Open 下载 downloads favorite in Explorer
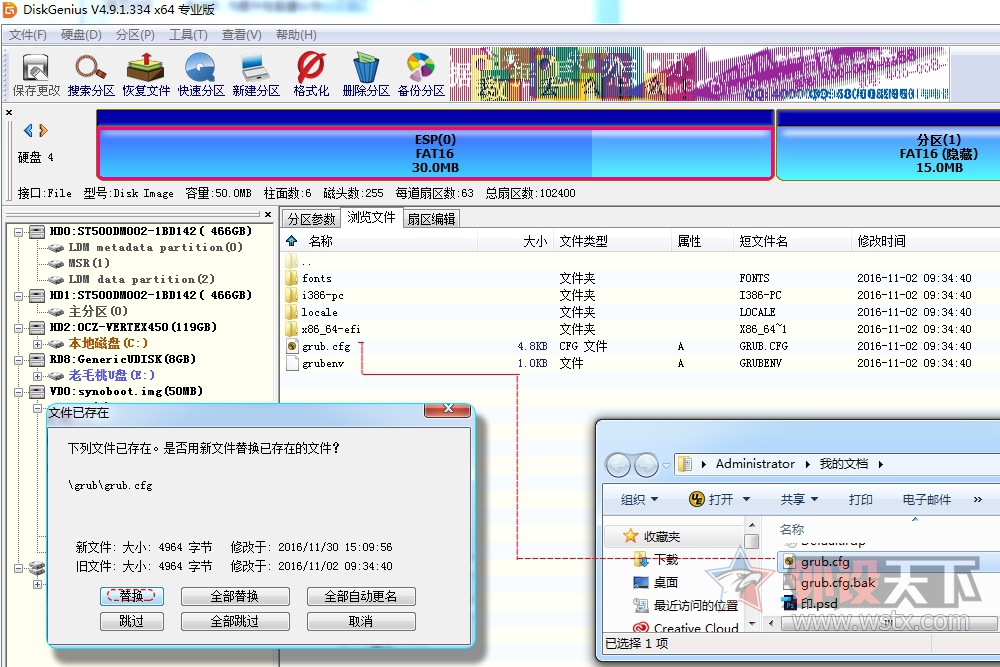This screenshot has height=667, width=1000. pyautogui.click(x=656, y=560)
